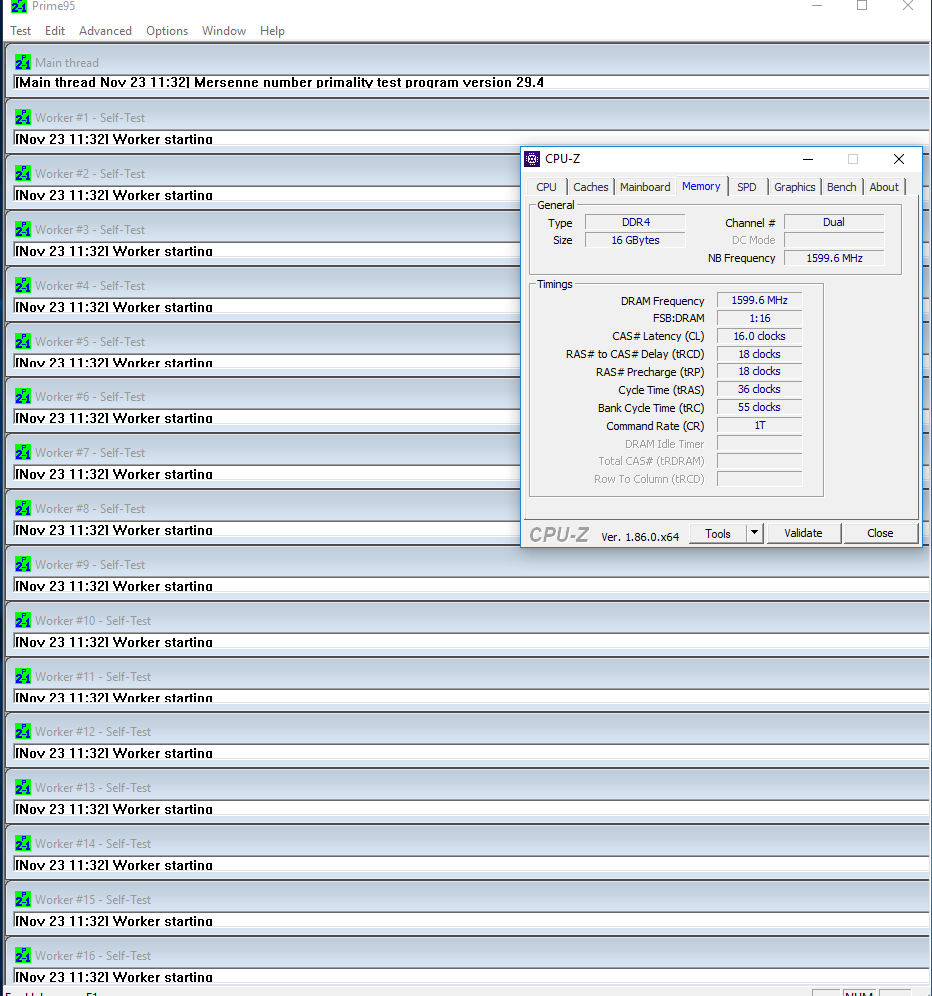Open the Advanced menu in Prime95
The image size is (932, 996).
tap(105, 30)
